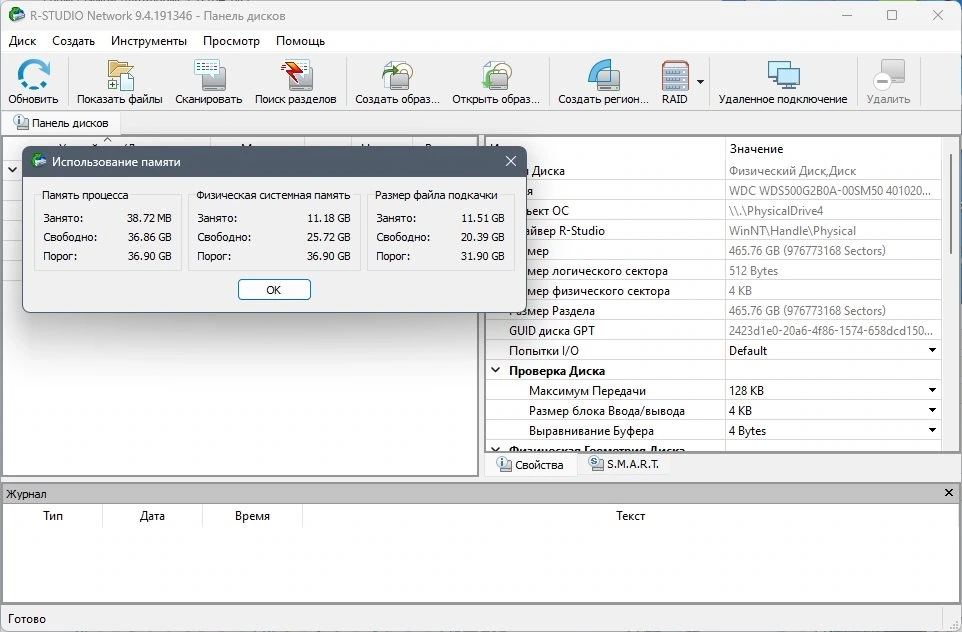Collapse the Проверка Диска section
Screen dimensions: 962x632
(x=496, y=371)
